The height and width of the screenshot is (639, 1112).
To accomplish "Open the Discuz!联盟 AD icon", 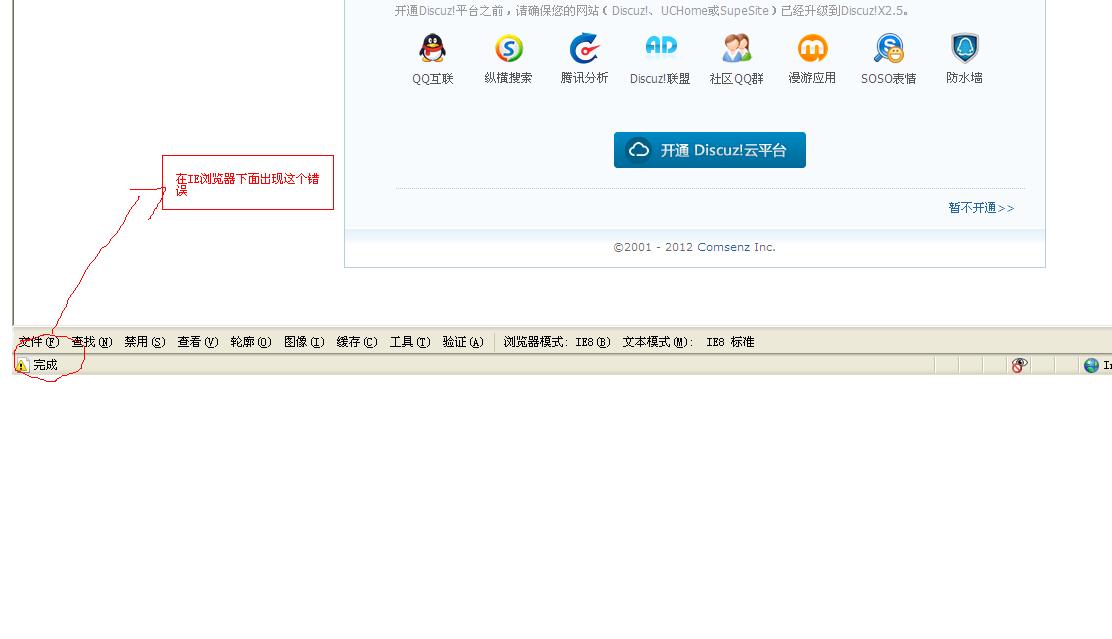I will coord(661,45).
